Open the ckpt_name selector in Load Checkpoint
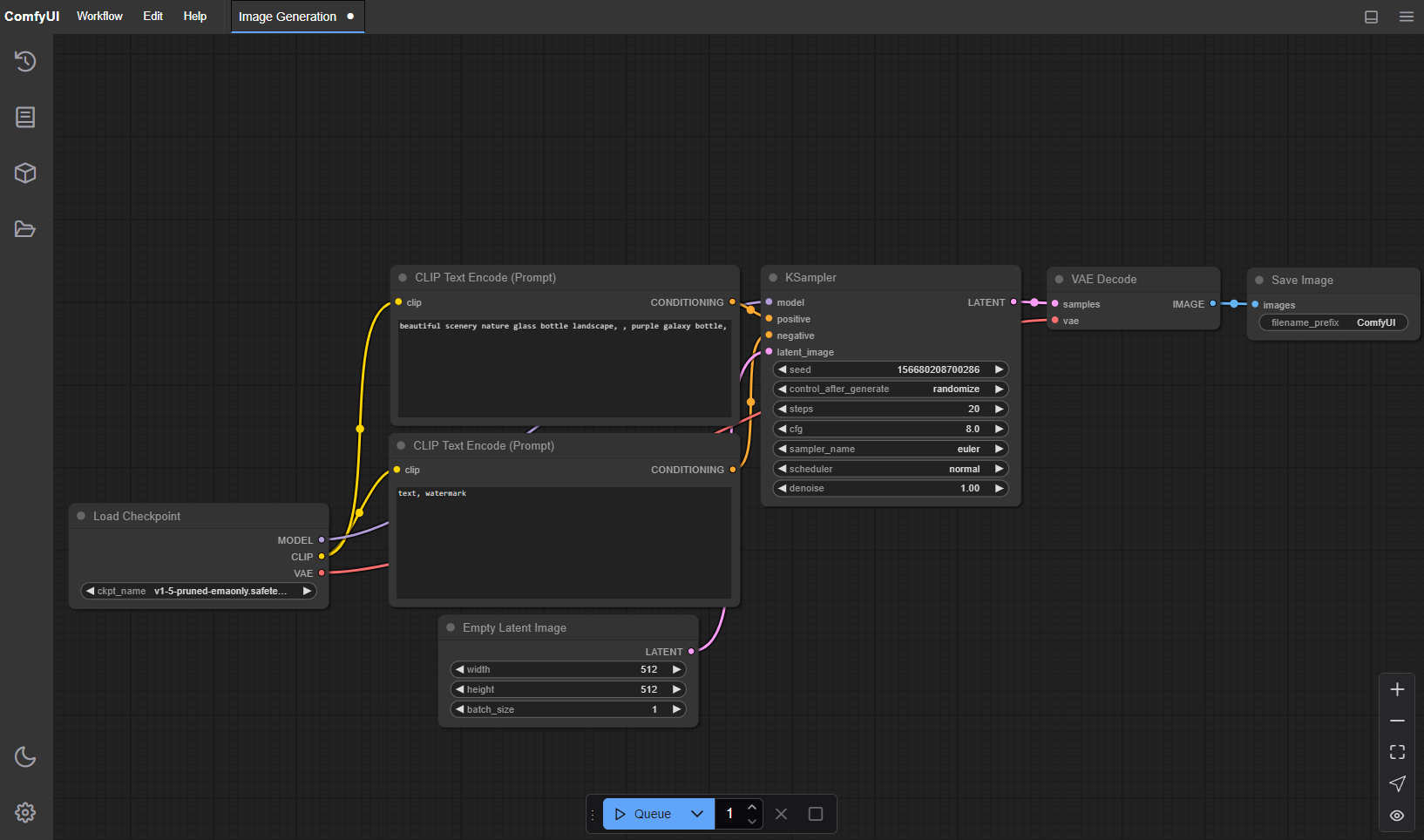The image size is (1424, 840). 198,591
